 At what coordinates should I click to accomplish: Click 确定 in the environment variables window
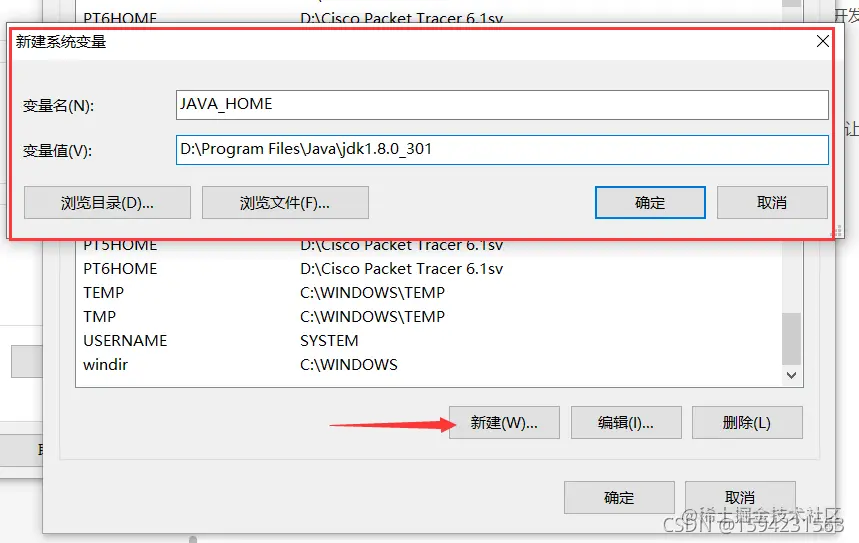point(619,498)
